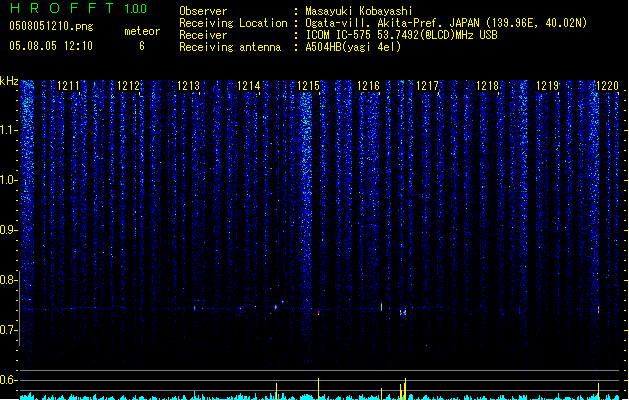Screen dimensions: 629x400
Task: Click the 1.1 kHz axis label
Action: click(x=8, y=130)
